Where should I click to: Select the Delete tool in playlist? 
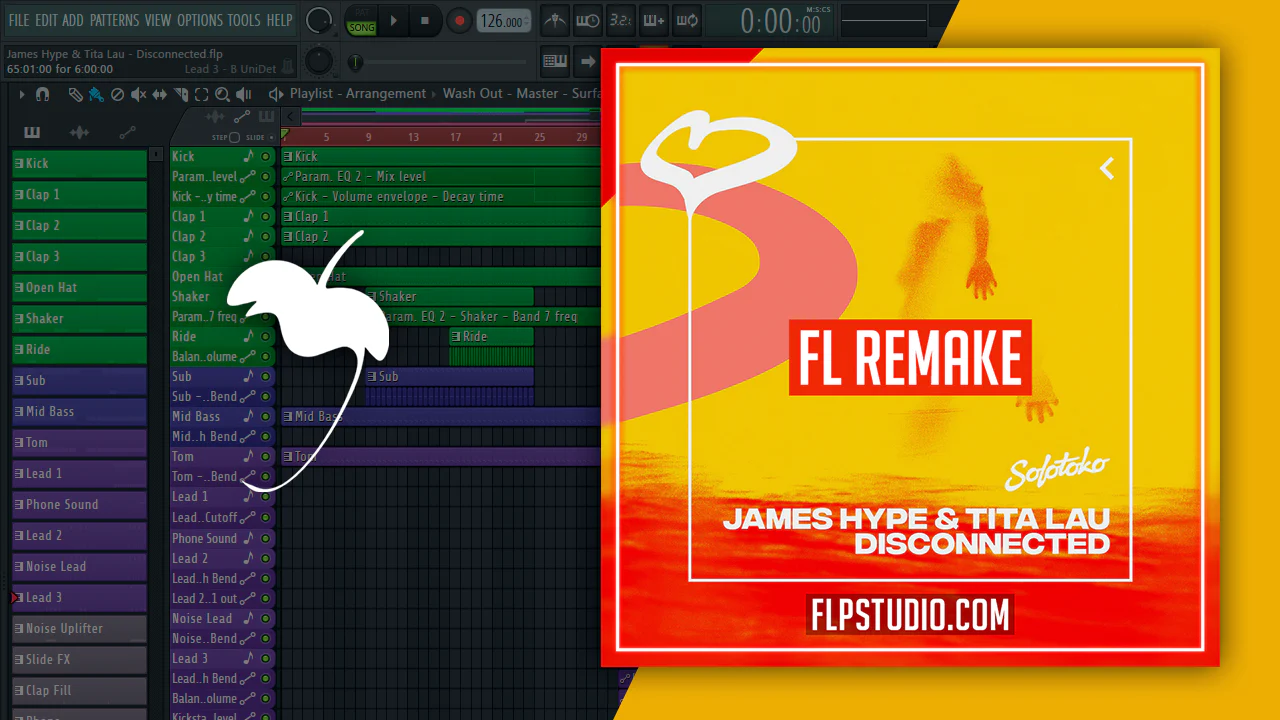pos(117,94)
